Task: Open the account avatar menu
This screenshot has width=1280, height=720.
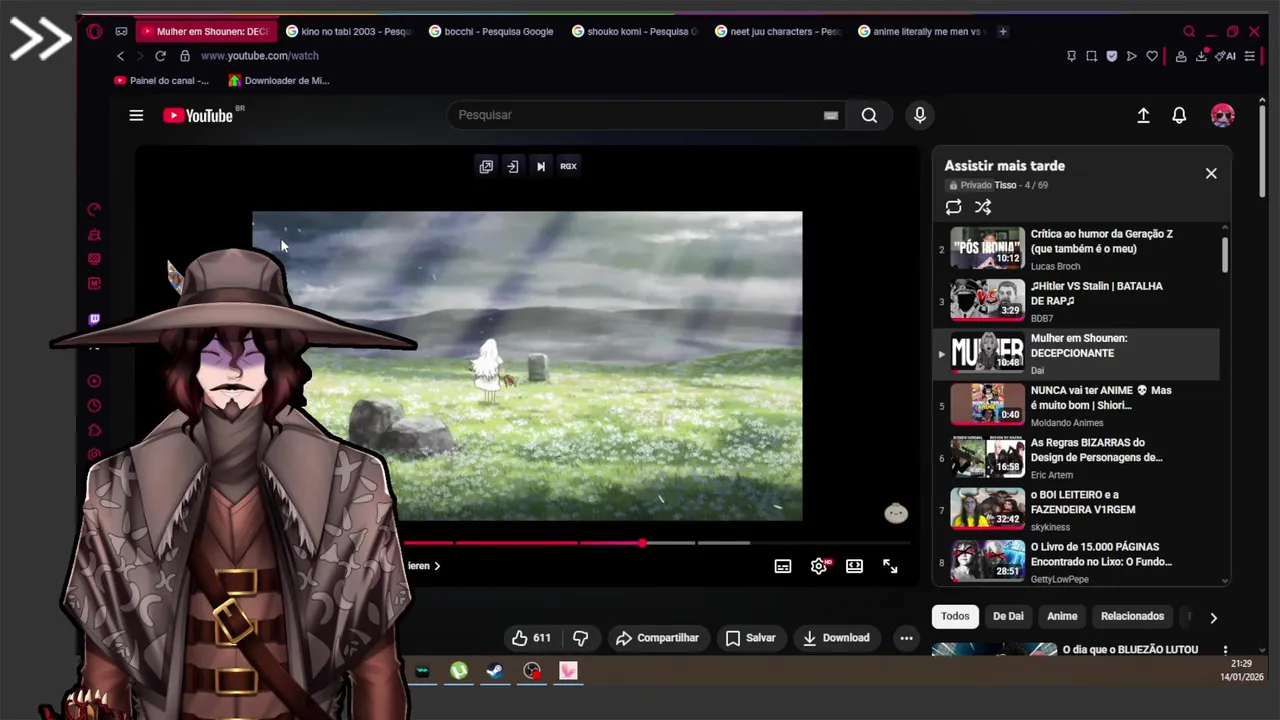Action: pyautogui.click(x=1222, y=115)
